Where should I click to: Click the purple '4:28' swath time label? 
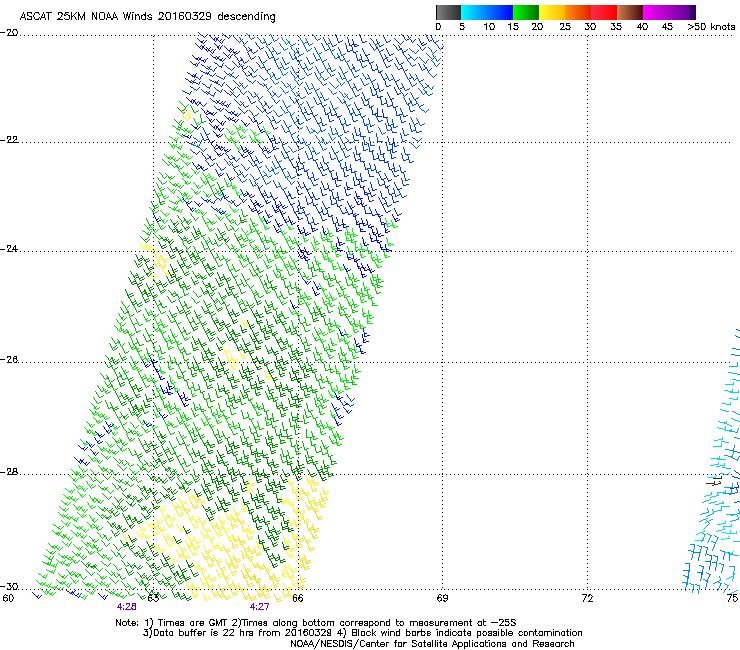pos(126,607)
